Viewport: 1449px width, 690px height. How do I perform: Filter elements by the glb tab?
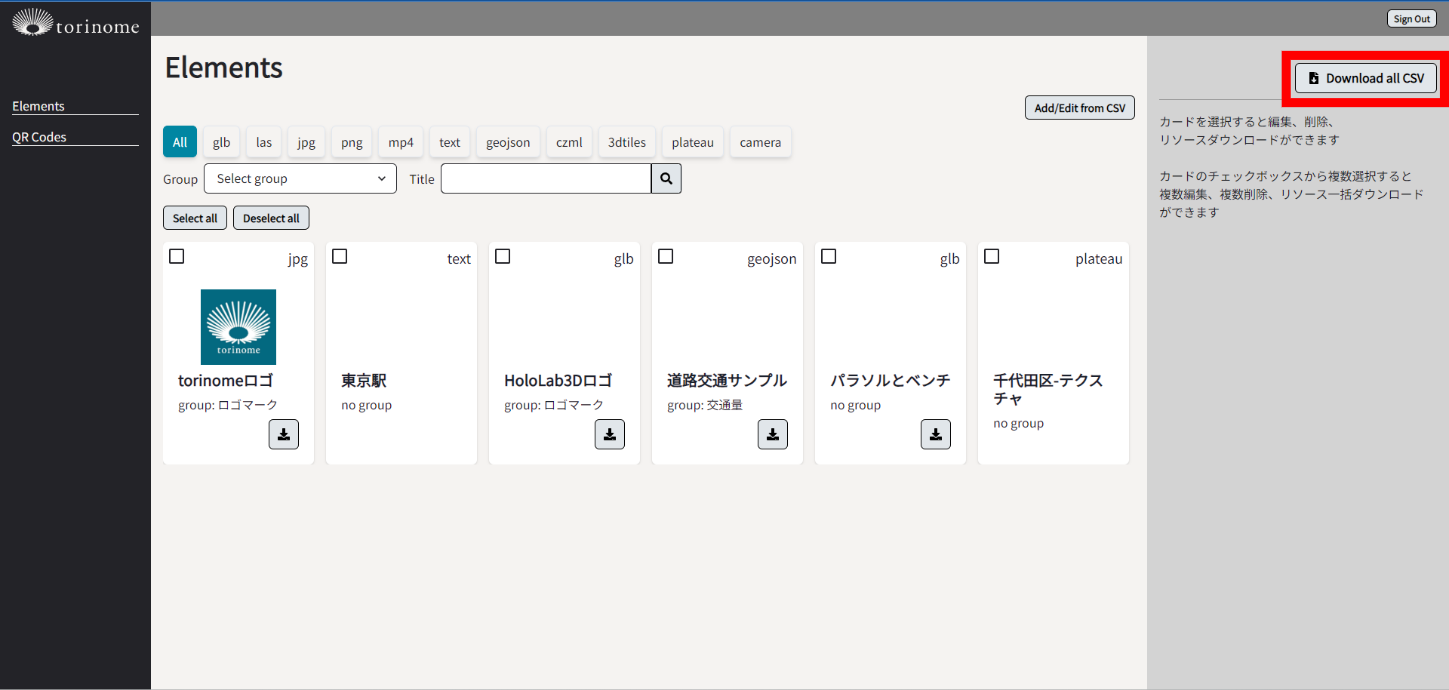(x=221, y=142)
